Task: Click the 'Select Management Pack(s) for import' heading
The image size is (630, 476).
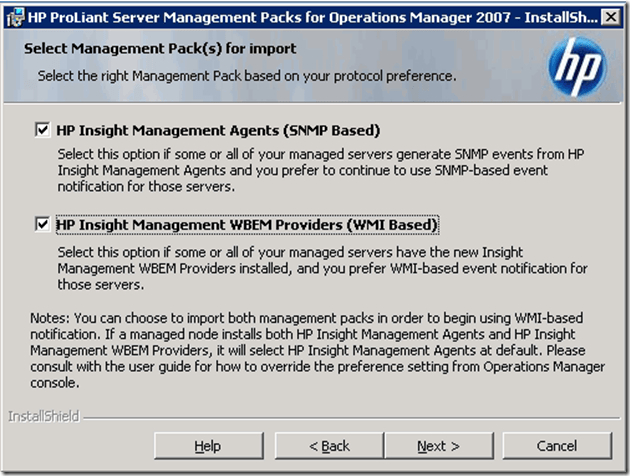Action: tap(160, 48)
